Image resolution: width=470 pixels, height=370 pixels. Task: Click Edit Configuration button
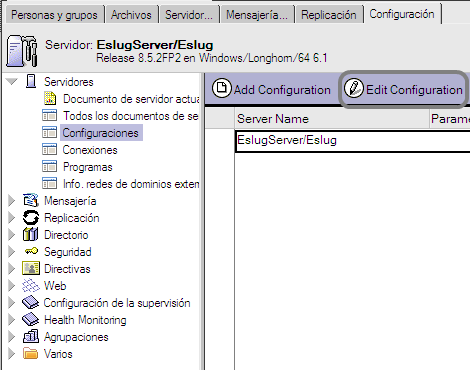(x=403, y=89)
